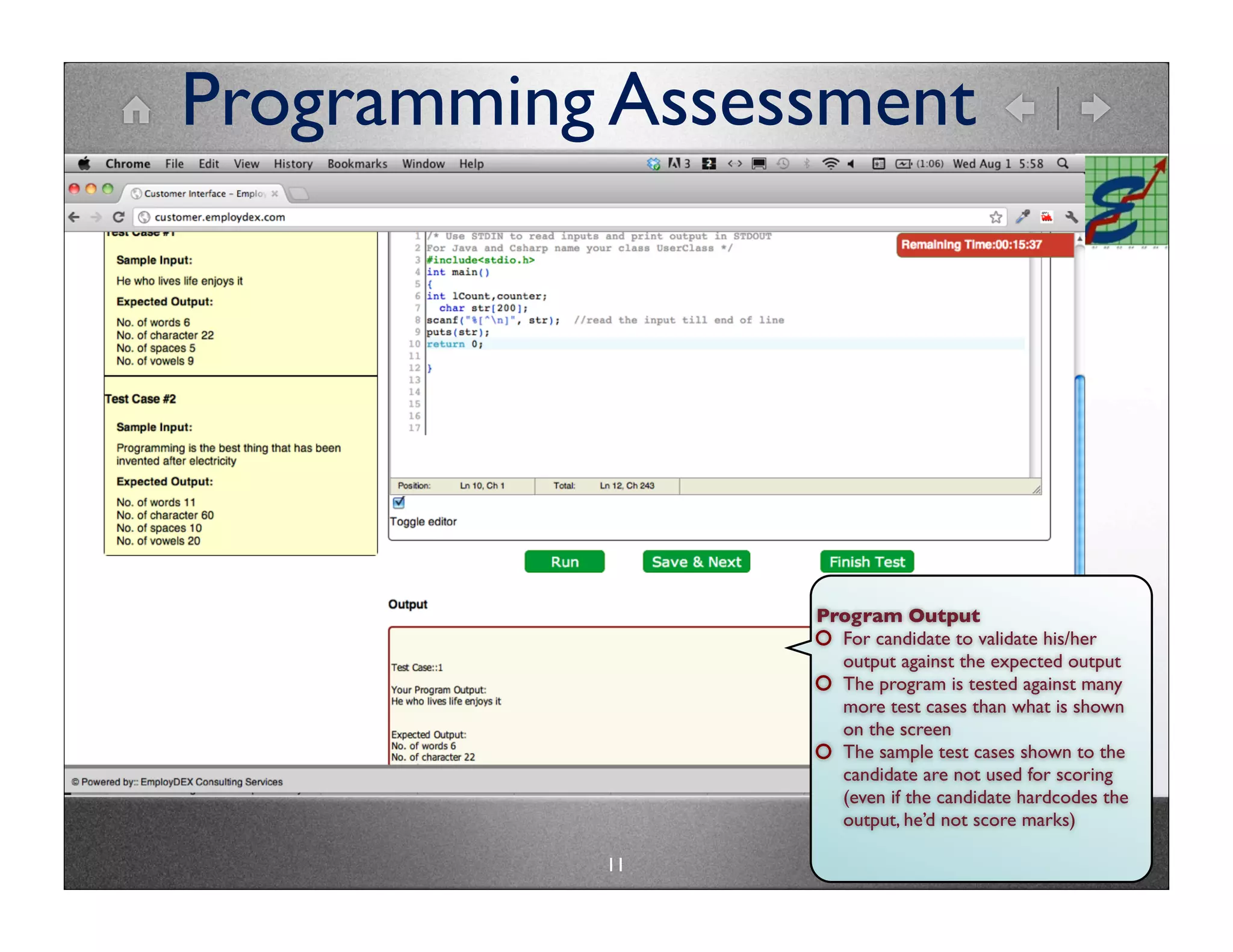Click sample input 'He who lives life enjoys it'

(179, 281)
